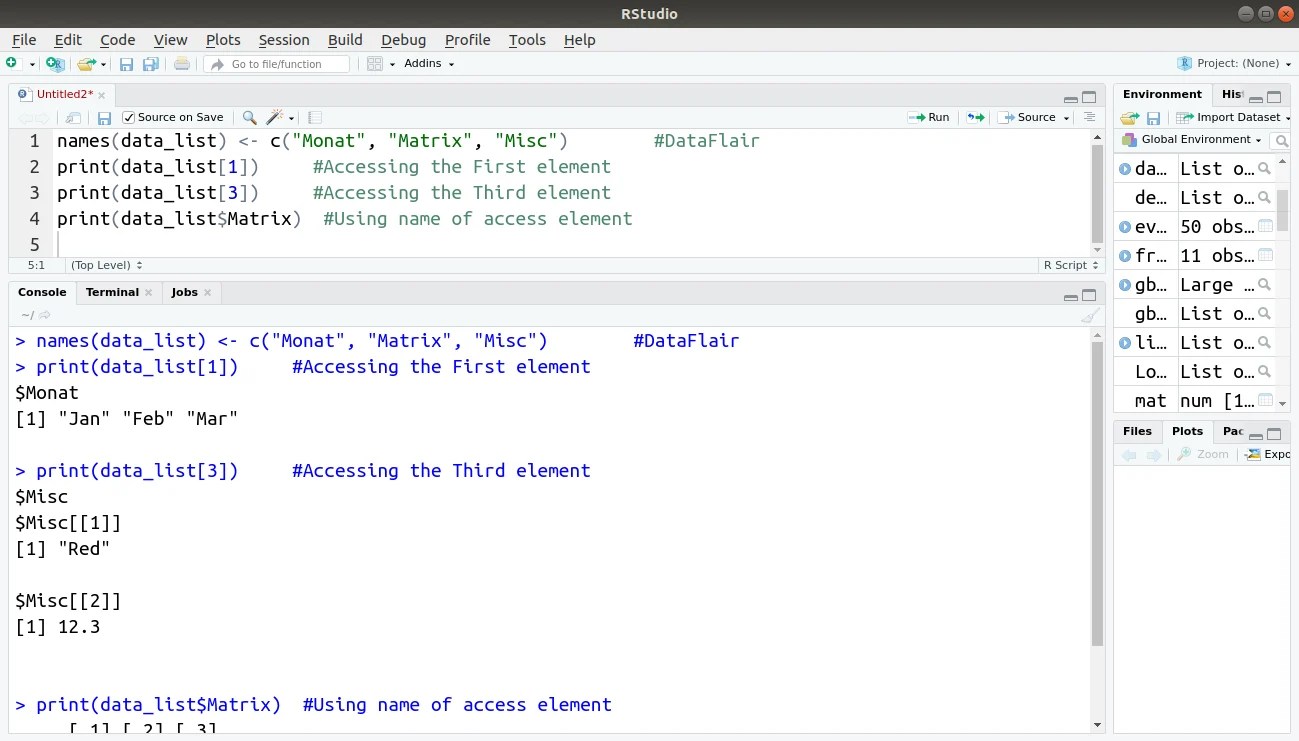The height and width of the screenshot is (741, 1299).
Task: Click the Print icon in the main toolbar
Action: pyautogui.click(x=180, y=63)
